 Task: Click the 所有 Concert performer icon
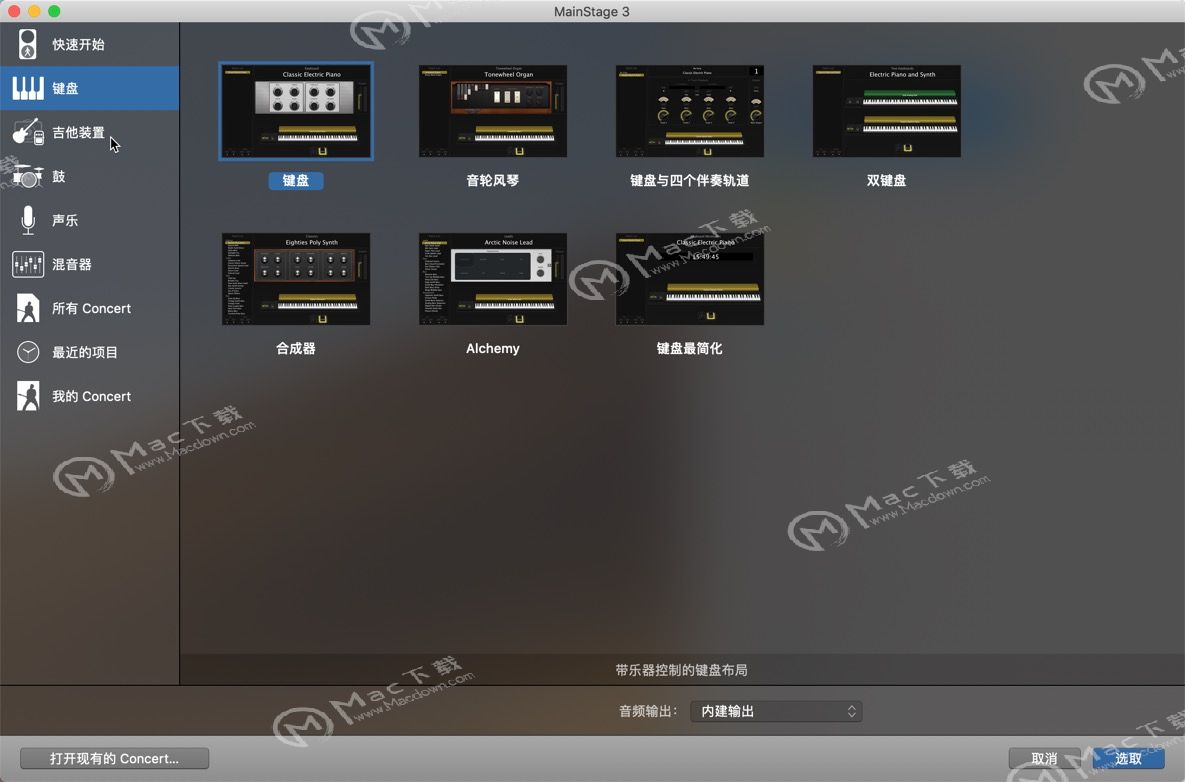pyautogui.click(x=28, y=308)
